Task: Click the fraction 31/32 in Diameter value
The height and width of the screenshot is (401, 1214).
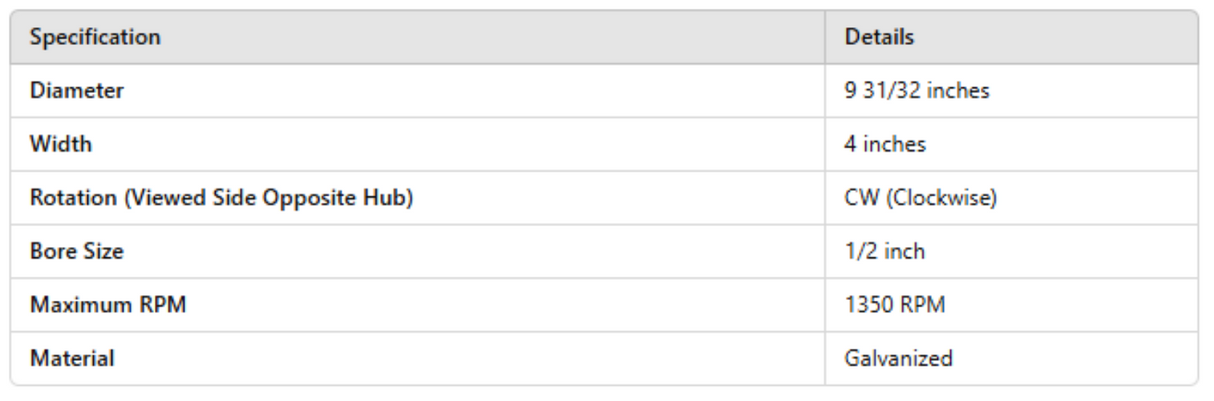Action: pyautogui.click(x=882, y=91)
